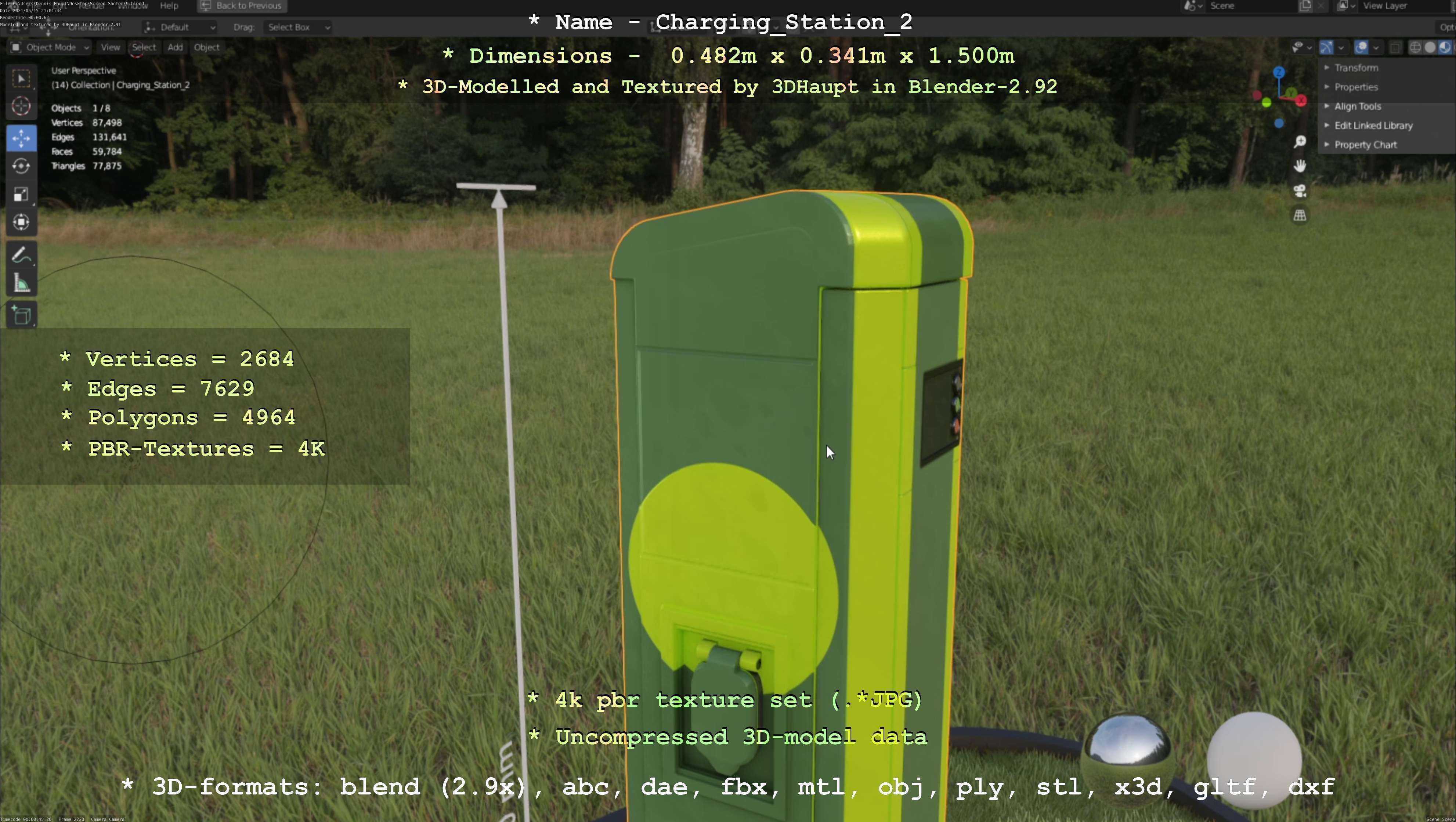Toggle Show Overlays button
The image size is (1456, 822).
[x=1361, y=47]
